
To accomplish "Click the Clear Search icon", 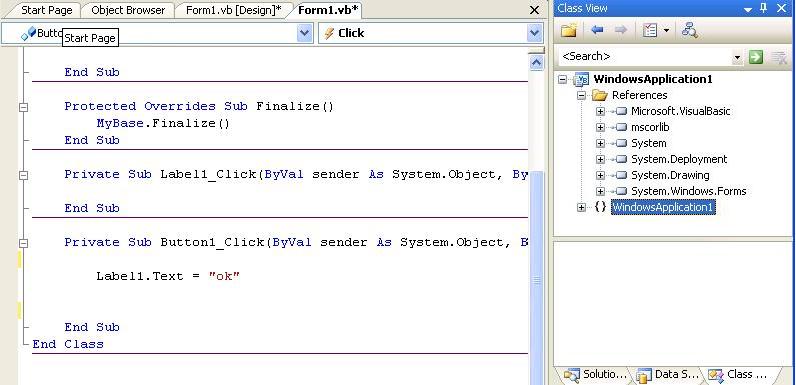I will 780,57.
